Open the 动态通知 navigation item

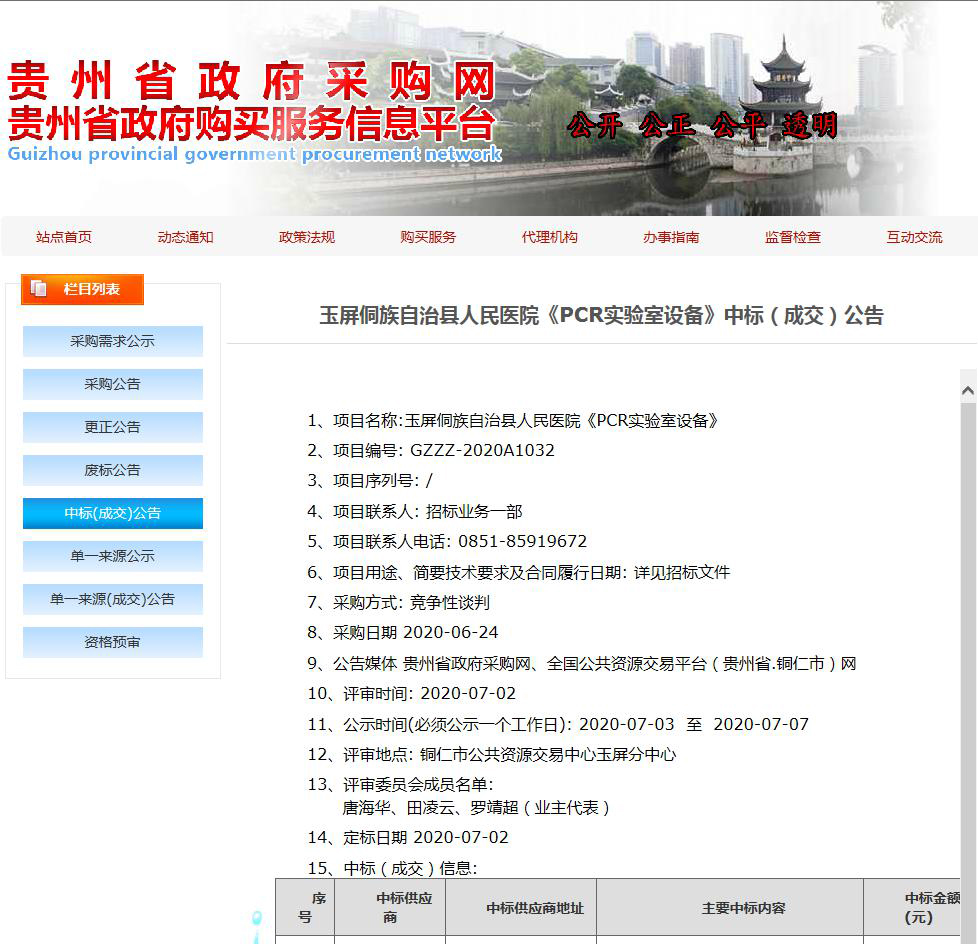coord(185,237)
